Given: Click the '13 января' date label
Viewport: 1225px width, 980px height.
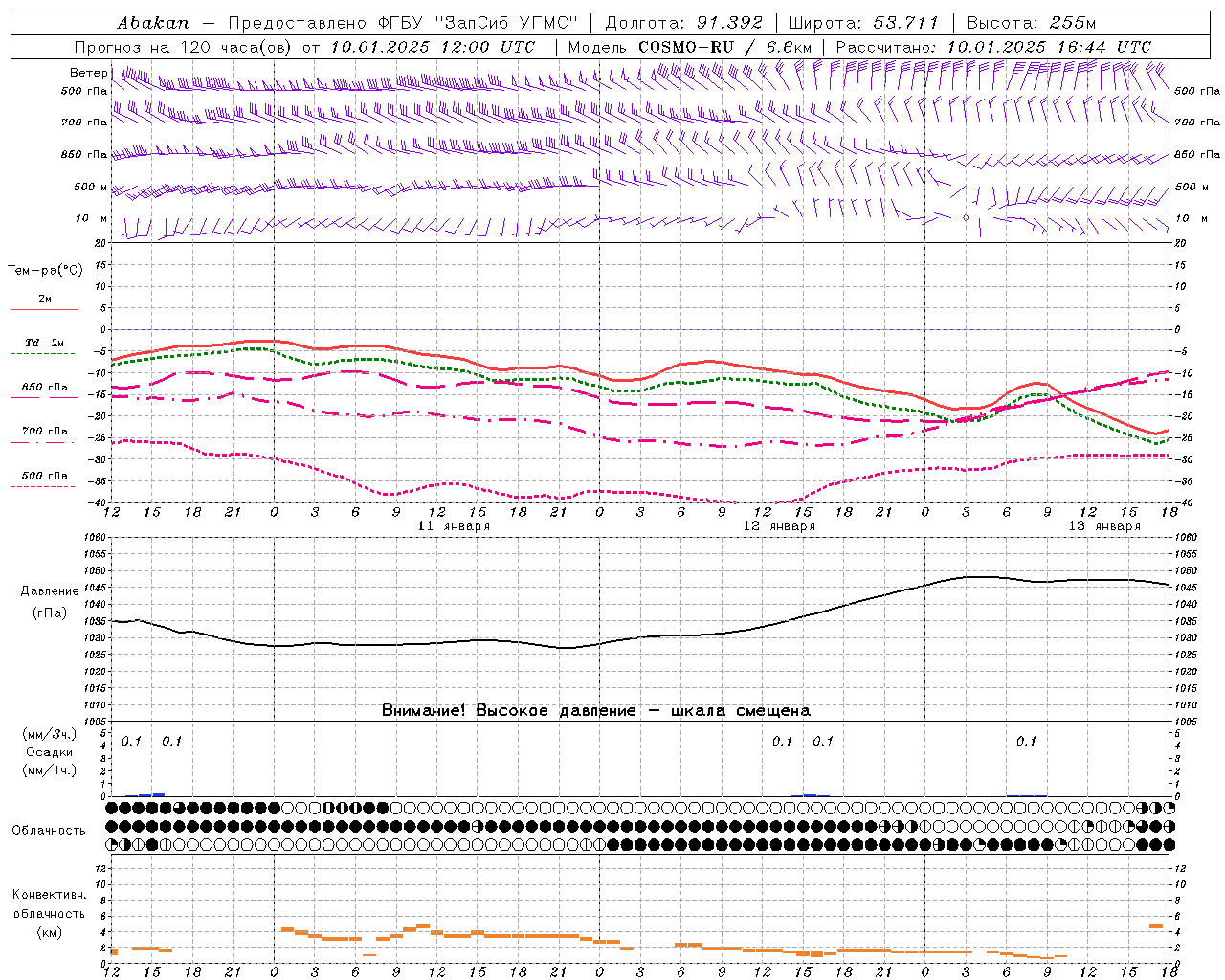Looking at the screenshot, I should coord(1104,526).
